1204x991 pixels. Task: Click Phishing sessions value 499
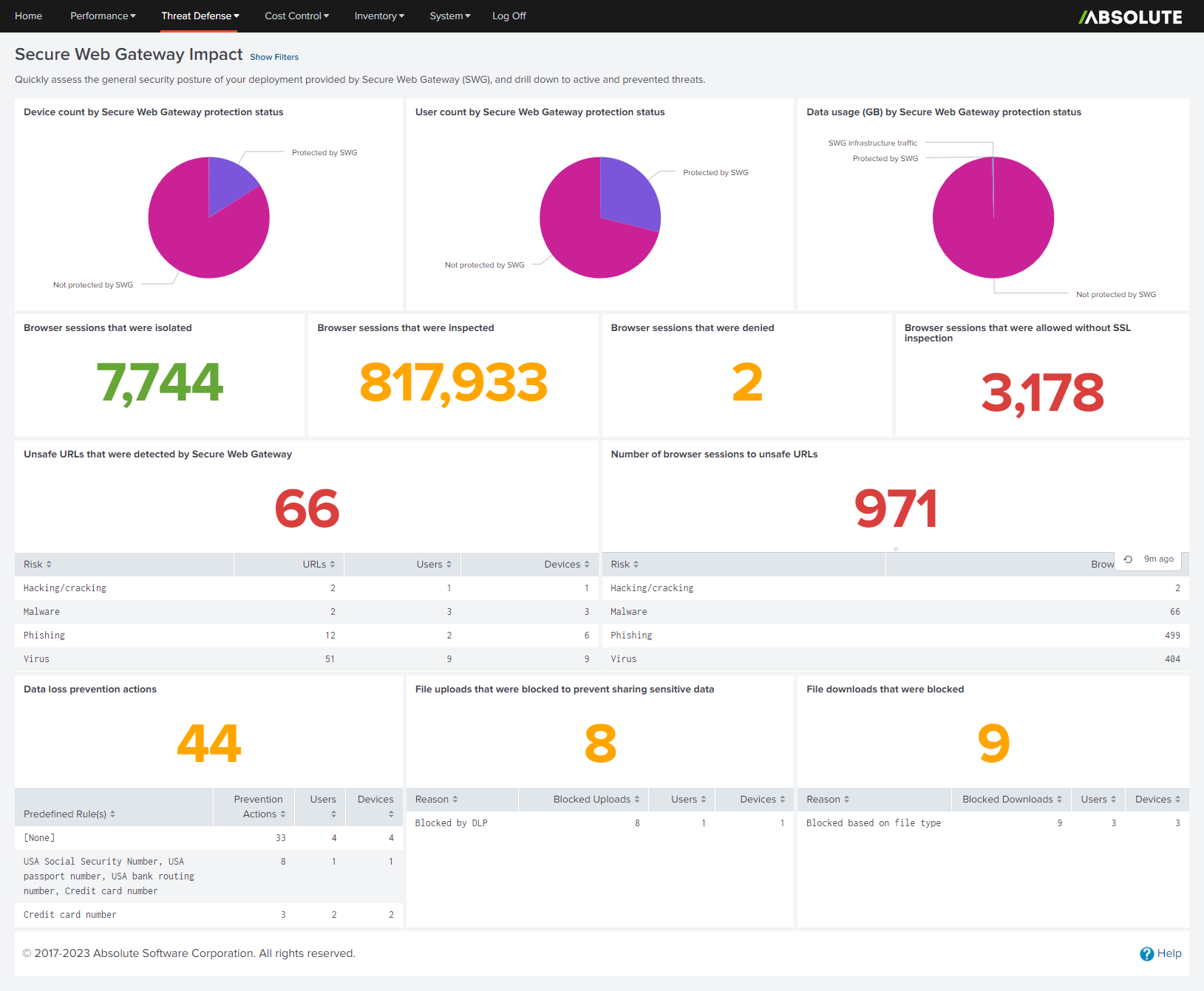1172,636
